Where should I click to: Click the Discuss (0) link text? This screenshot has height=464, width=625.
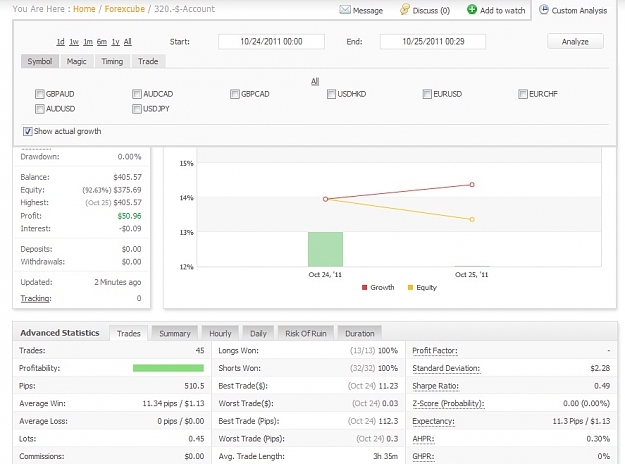tap(431, 11)
